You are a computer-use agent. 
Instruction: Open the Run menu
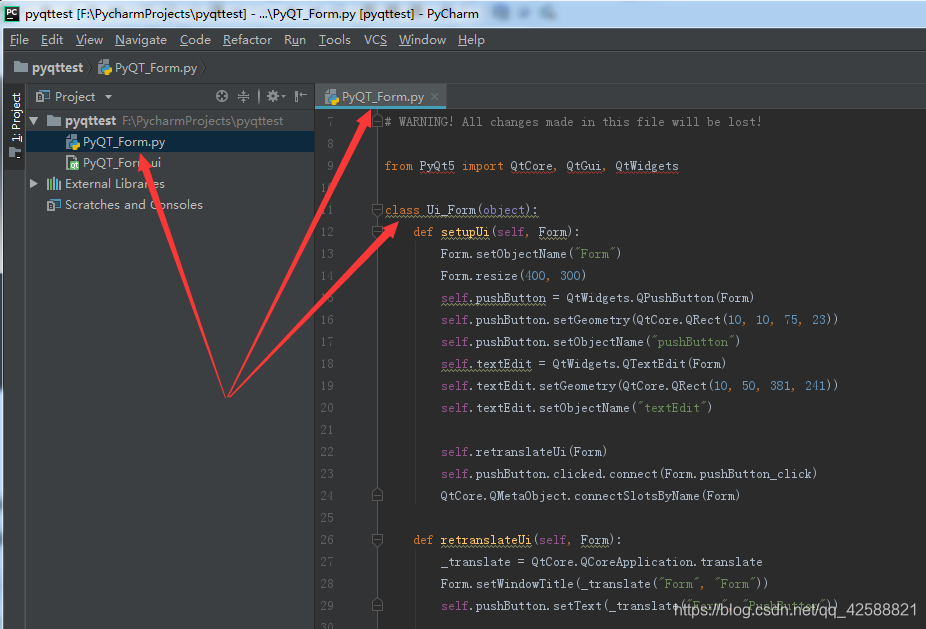click(x=295, y=40)
